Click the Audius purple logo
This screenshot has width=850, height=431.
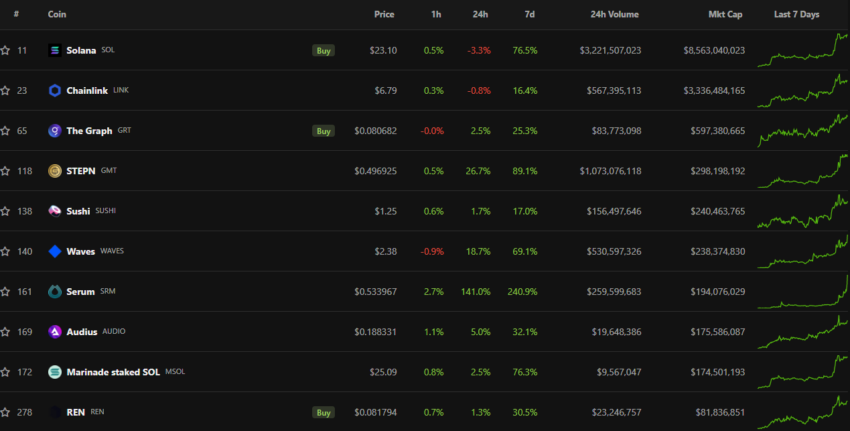tap(55, 332)
